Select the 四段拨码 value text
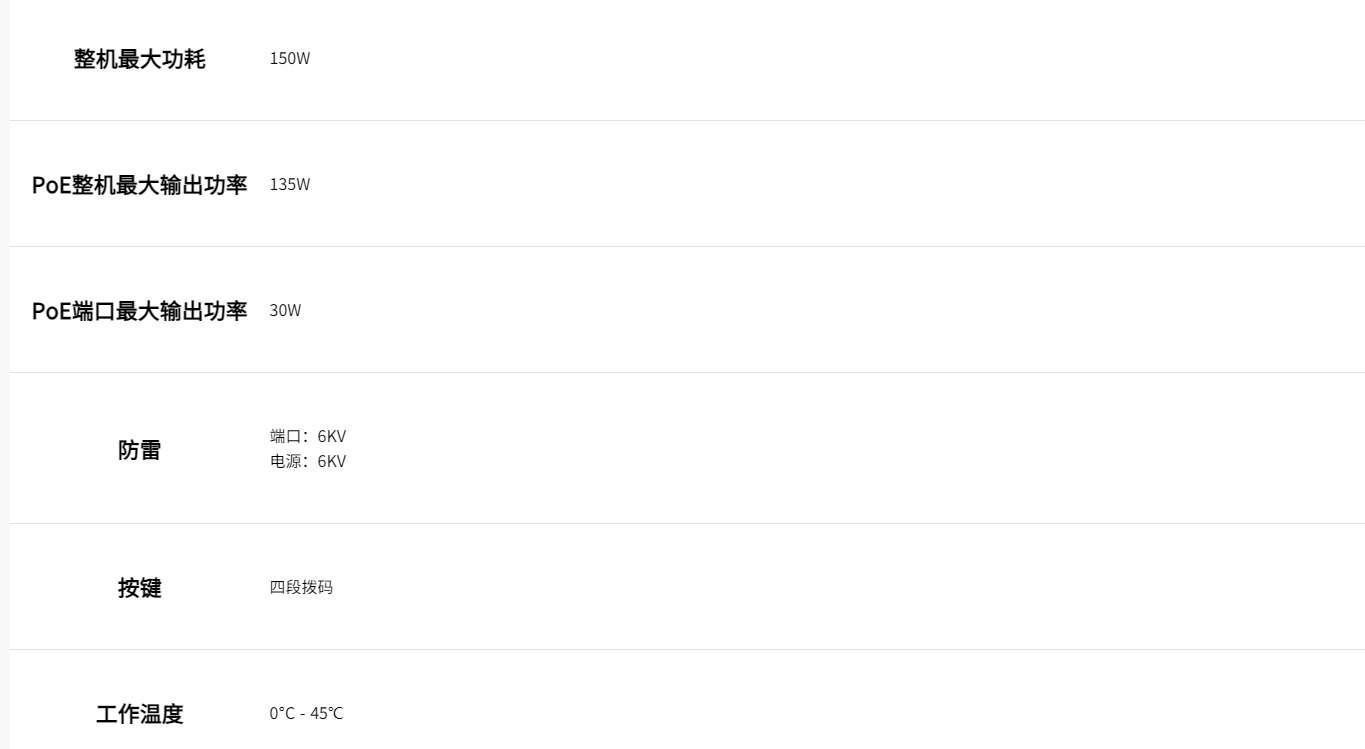The height and width of the screenshot is (749, 1365). click(301, 587)
